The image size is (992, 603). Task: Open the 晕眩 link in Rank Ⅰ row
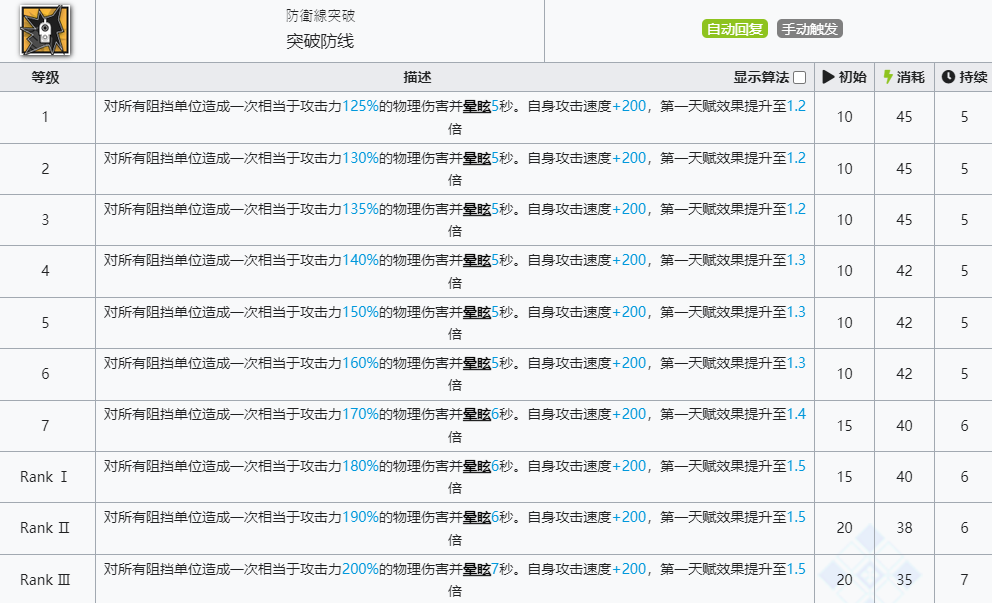pyautogui.click(x=477, y=466)
